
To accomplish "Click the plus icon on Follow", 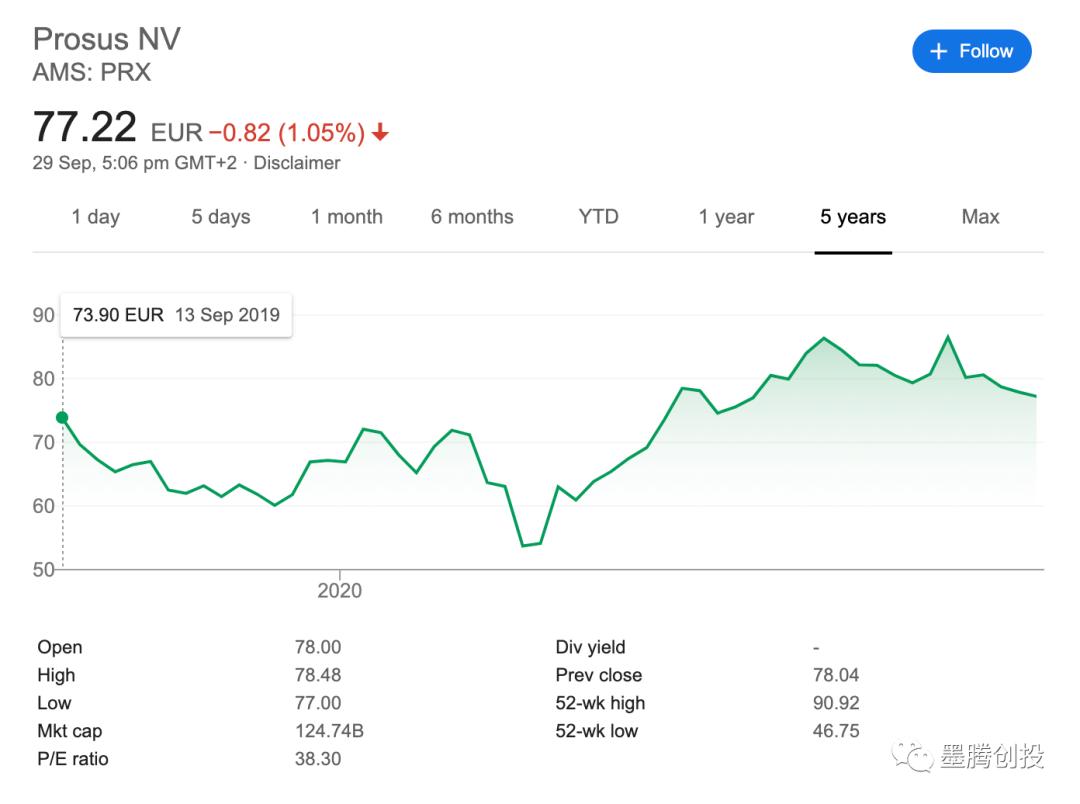I will [938, 52].
